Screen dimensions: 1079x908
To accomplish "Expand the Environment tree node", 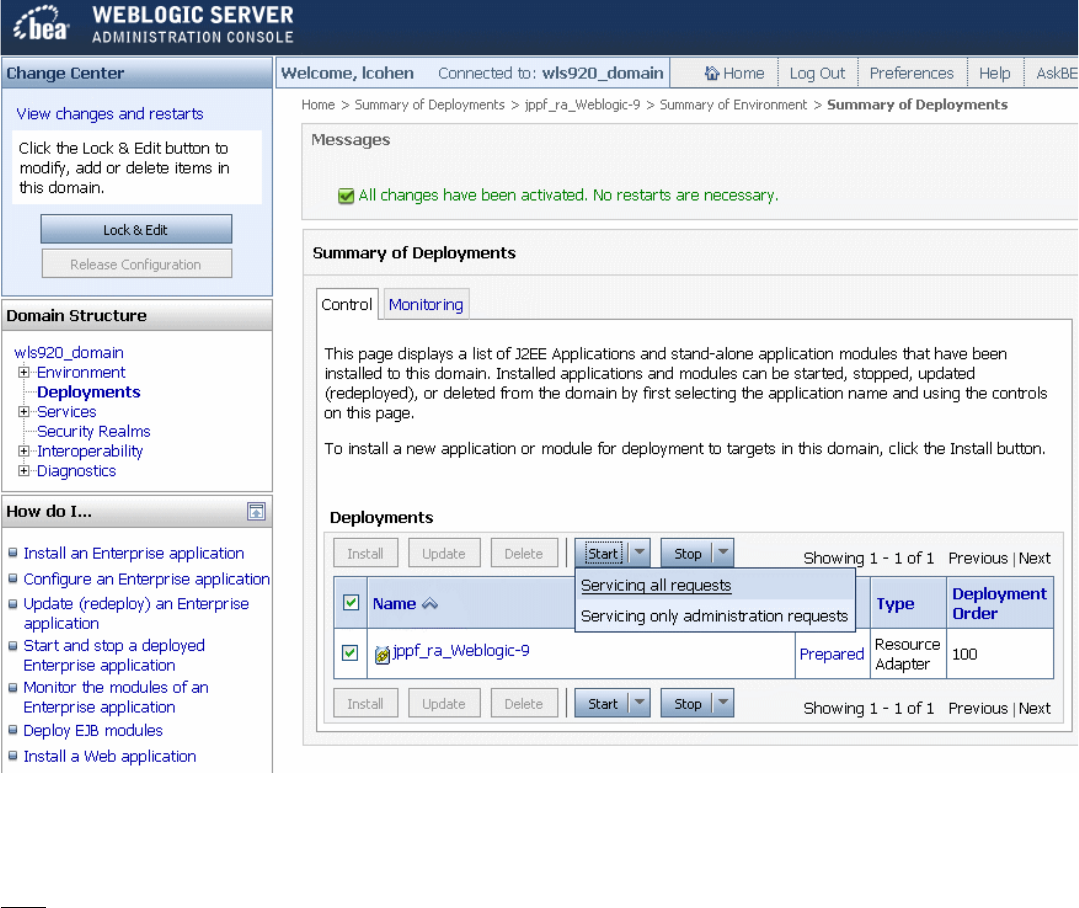I will (x=23, y=372).
